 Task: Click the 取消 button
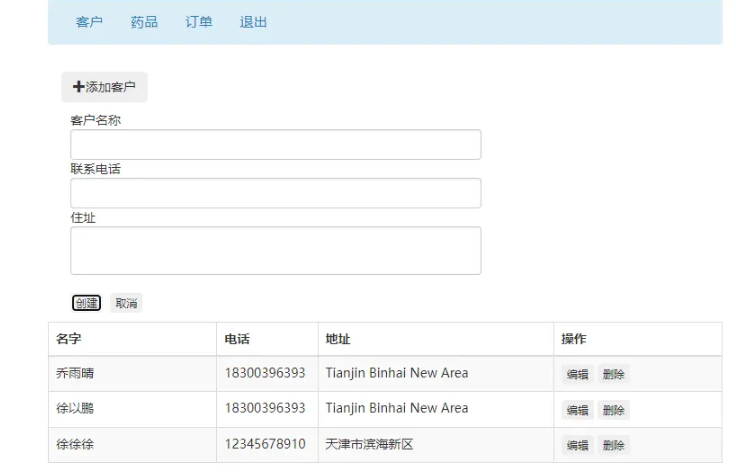point(126,303)
